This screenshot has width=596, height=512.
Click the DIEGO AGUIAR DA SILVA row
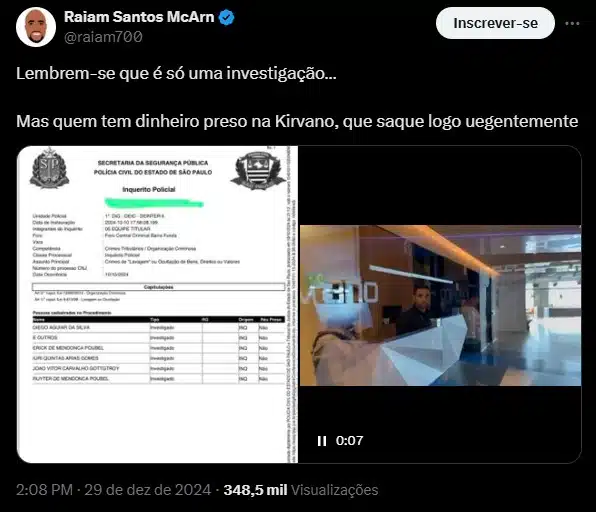click(x=159, y=327)
